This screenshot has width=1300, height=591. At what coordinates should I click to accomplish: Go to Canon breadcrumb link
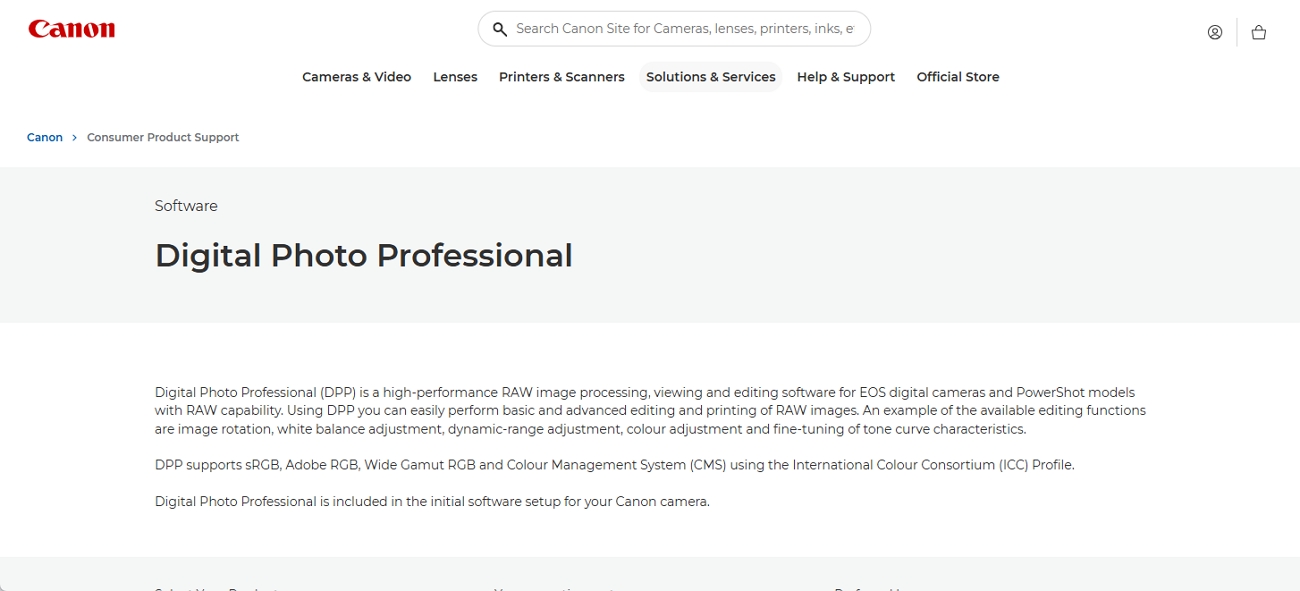[x=45, y=137]
